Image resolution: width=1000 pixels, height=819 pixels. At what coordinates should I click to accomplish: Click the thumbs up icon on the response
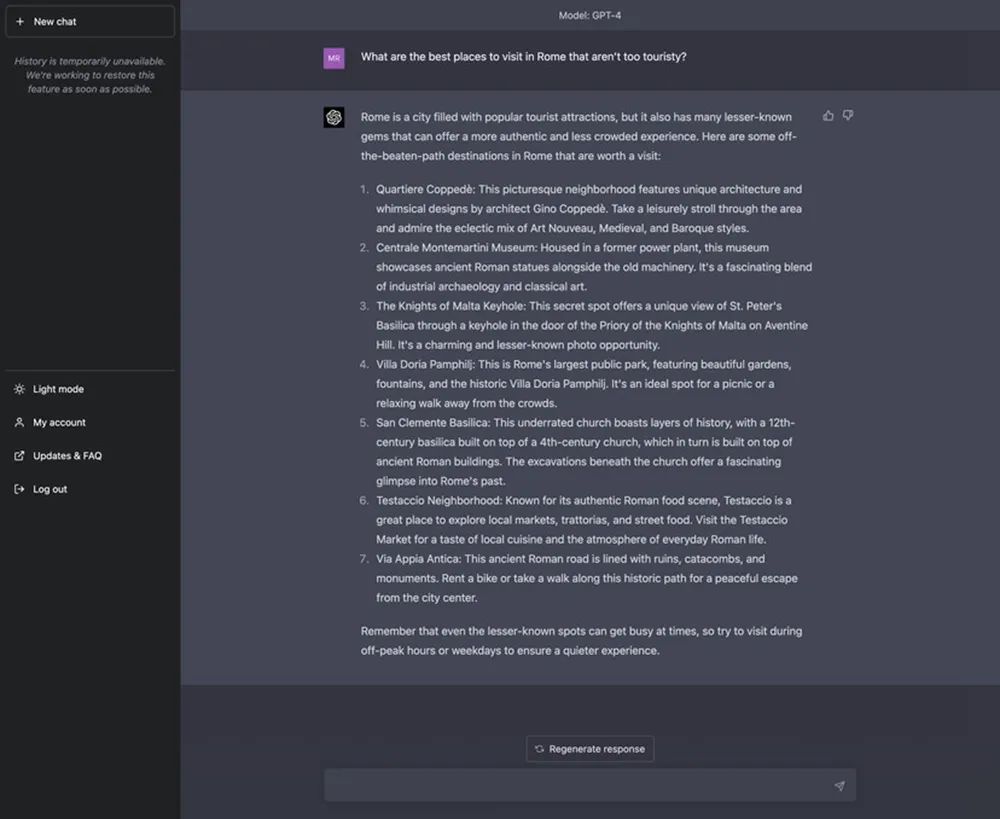coord(828,116)
